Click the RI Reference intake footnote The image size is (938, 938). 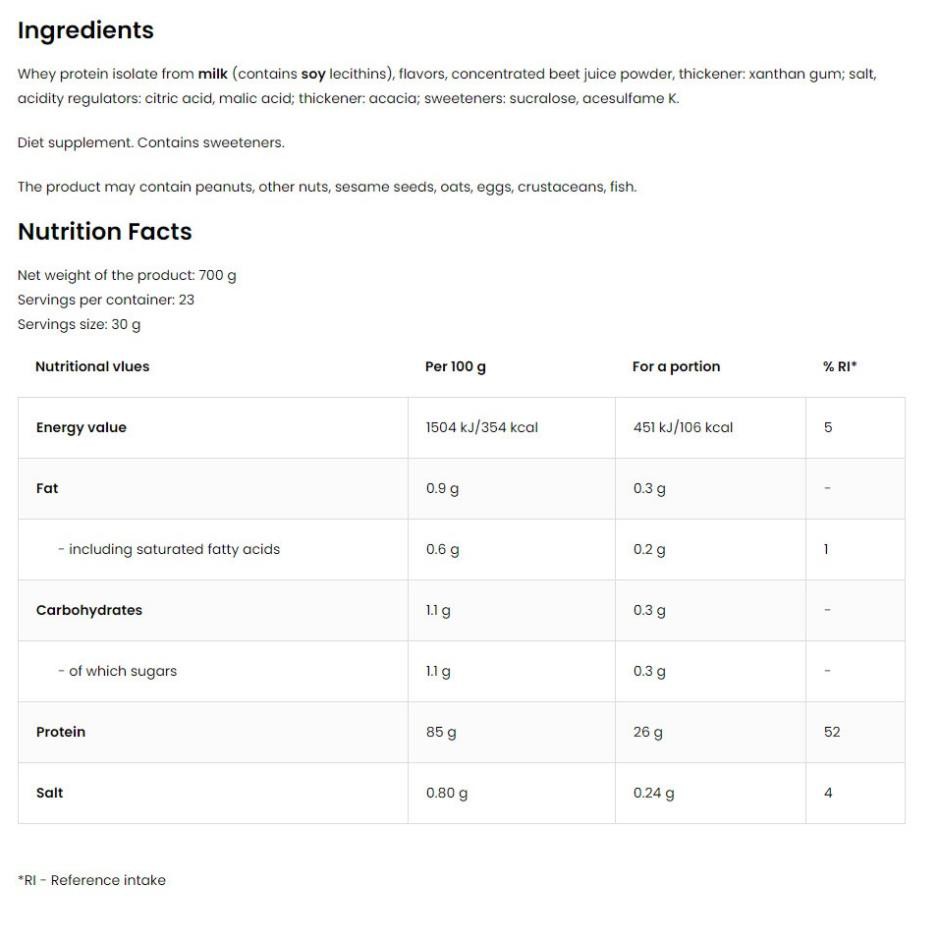click(x=92, y=881)
